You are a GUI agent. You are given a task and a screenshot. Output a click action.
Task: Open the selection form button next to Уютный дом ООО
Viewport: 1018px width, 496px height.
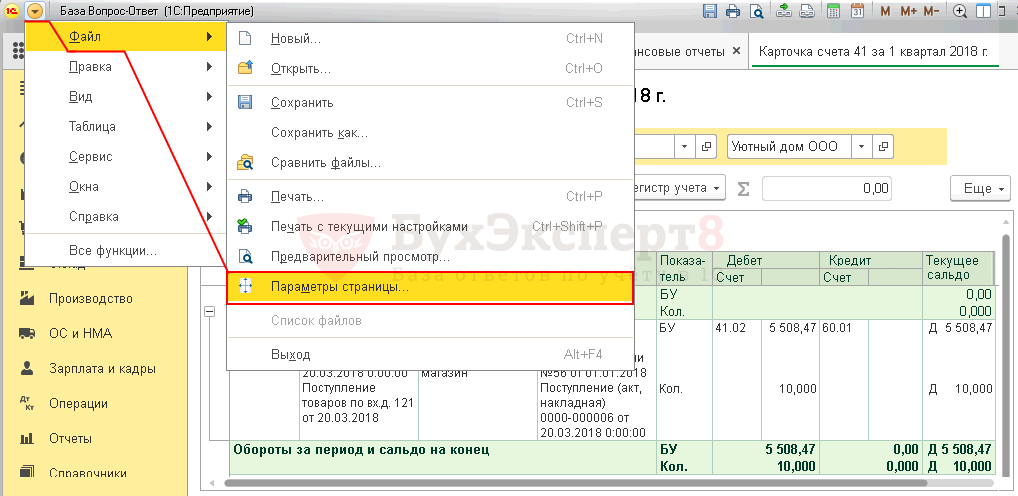(x=882, y=146)
